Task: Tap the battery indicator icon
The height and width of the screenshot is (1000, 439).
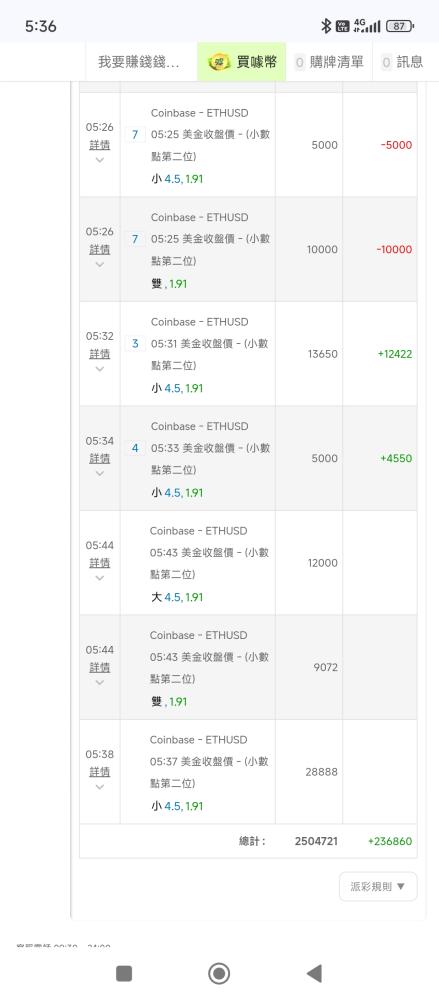Action: coord(400,26)
